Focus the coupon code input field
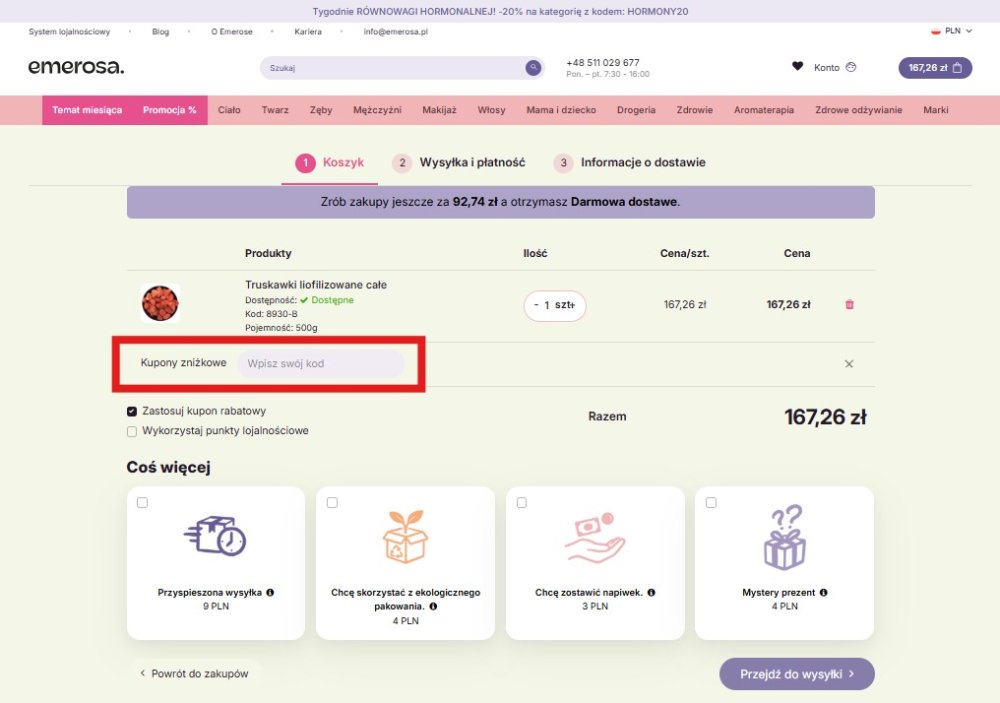The image size is (1000, 703). [320, 364]
